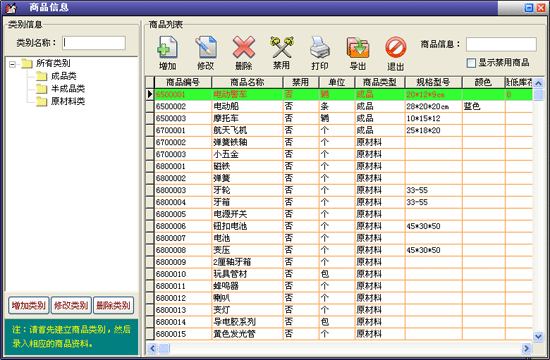Select the 航天飞机 product name cell
The height and width of the screenshot is (360, 550).
pos(247,130)
